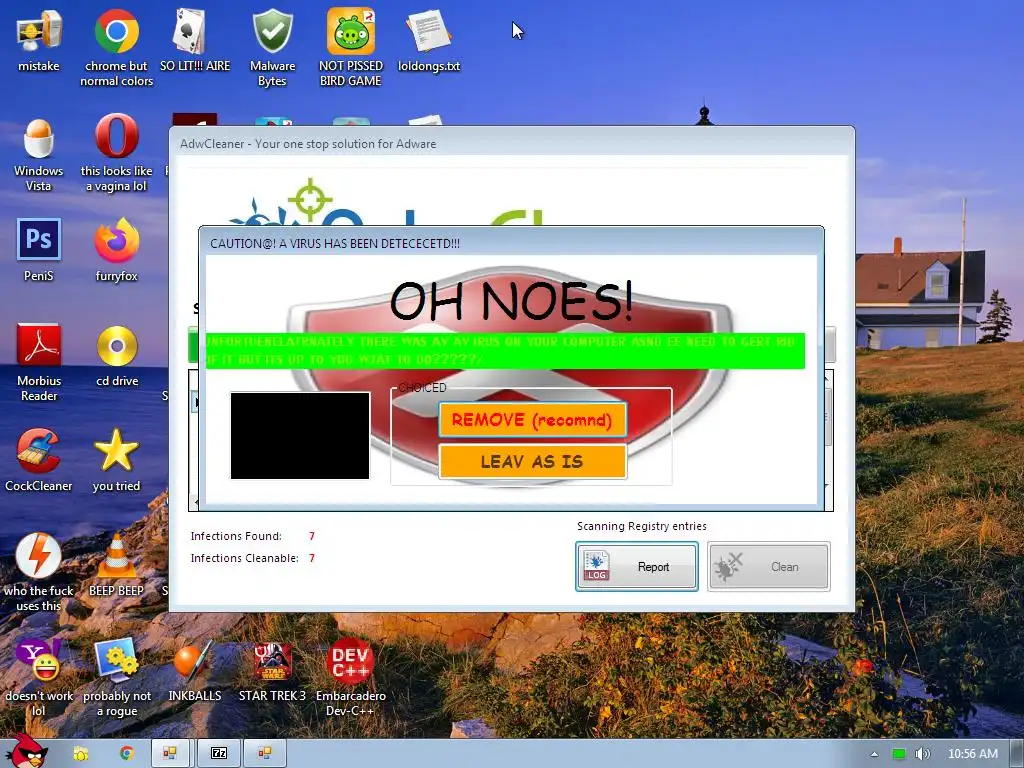The width and height of the screenshot is (1024, 768).
Task: Click the 'Infections Found:' label
Action: click(236, 536)
